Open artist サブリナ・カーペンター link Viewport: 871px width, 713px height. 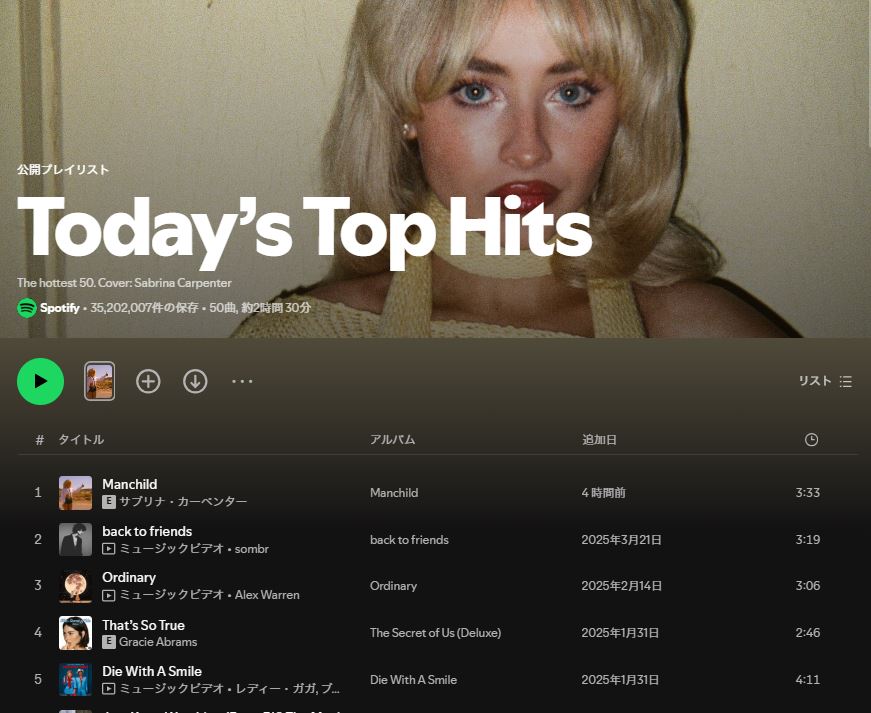click(183, 501)
